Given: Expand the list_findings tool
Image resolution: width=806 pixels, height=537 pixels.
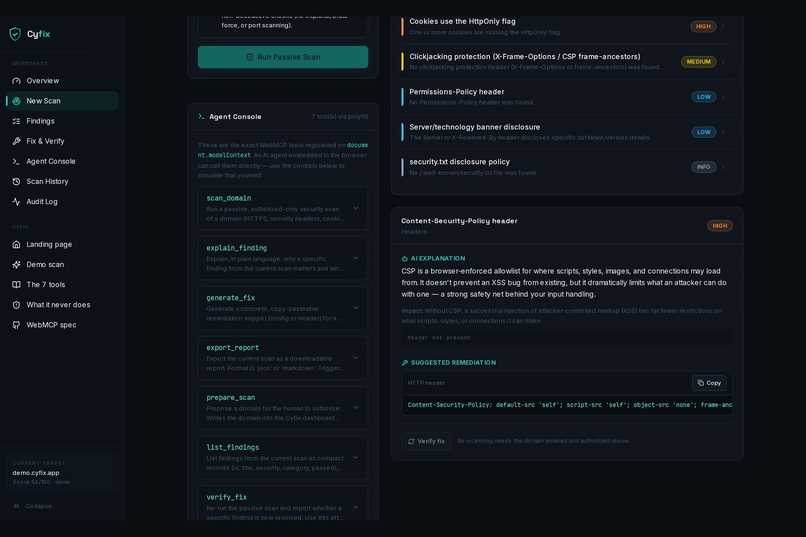Looking at the screenshot, I should pos(283,457).
